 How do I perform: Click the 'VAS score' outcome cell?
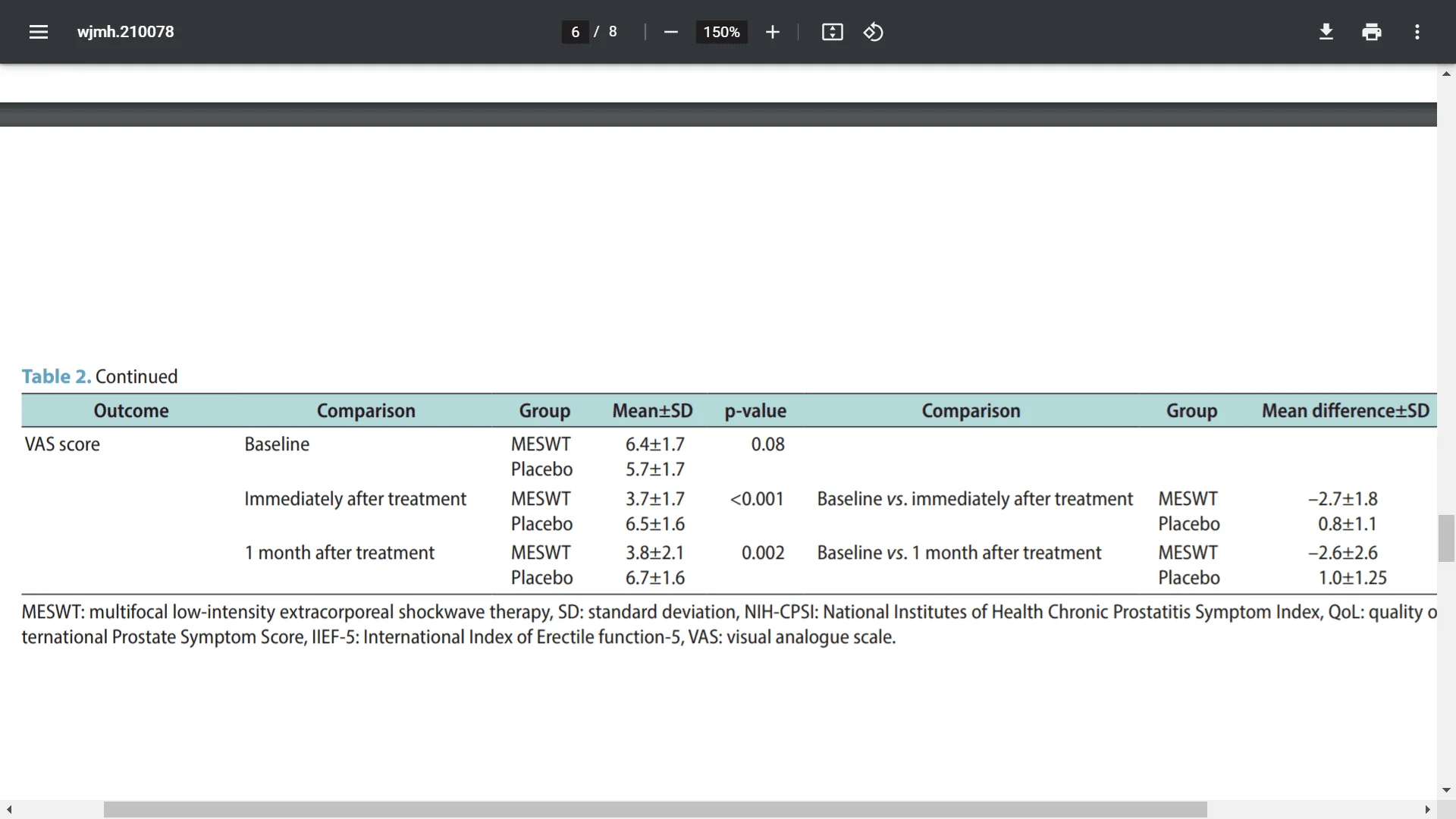[x=62, y=444]
